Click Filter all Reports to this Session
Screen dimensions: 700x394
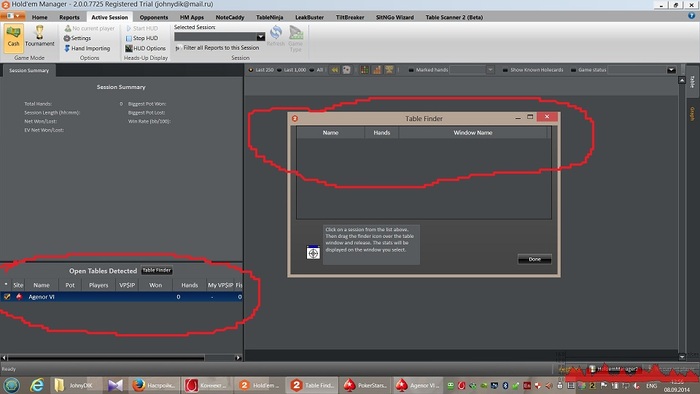coord(217,48)
